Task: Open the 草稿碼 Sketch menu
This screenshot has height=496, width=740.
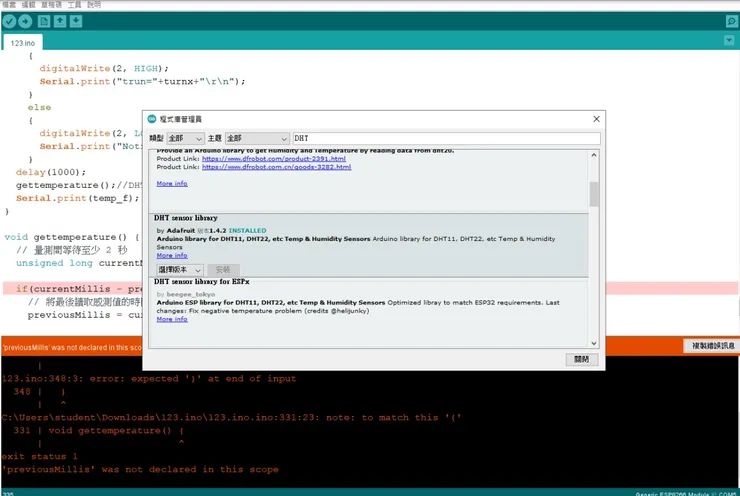Action: (51, 4)
